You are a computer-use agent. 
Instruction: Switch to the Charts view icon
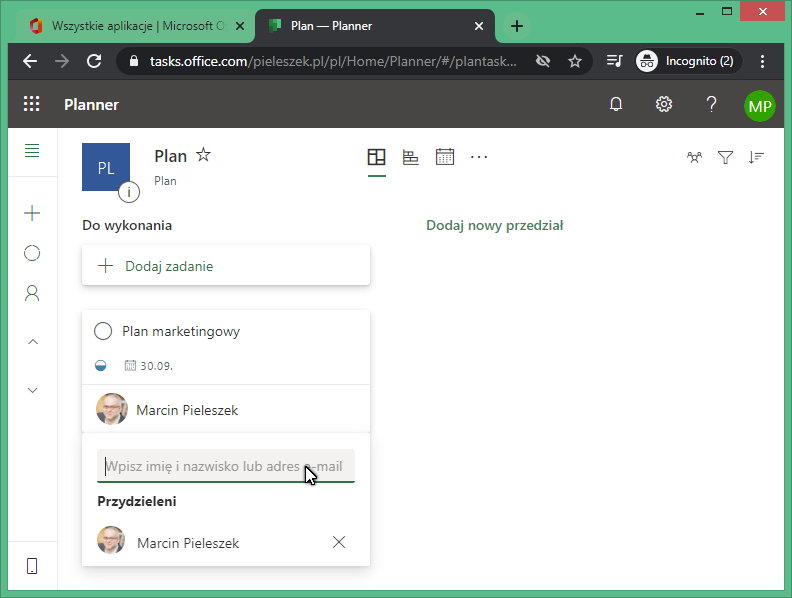click(x=410, y=157)
